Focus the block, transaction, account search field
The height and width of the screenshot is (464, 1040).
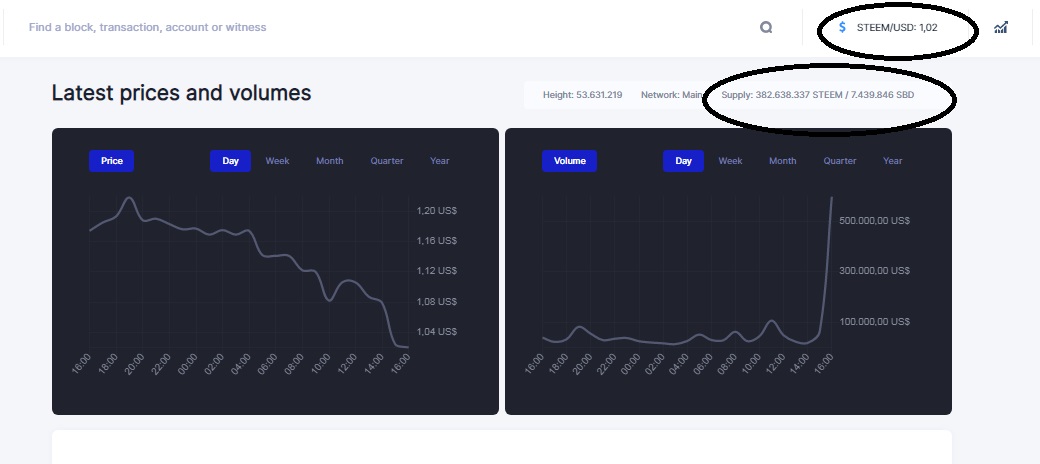click(391, 27)
